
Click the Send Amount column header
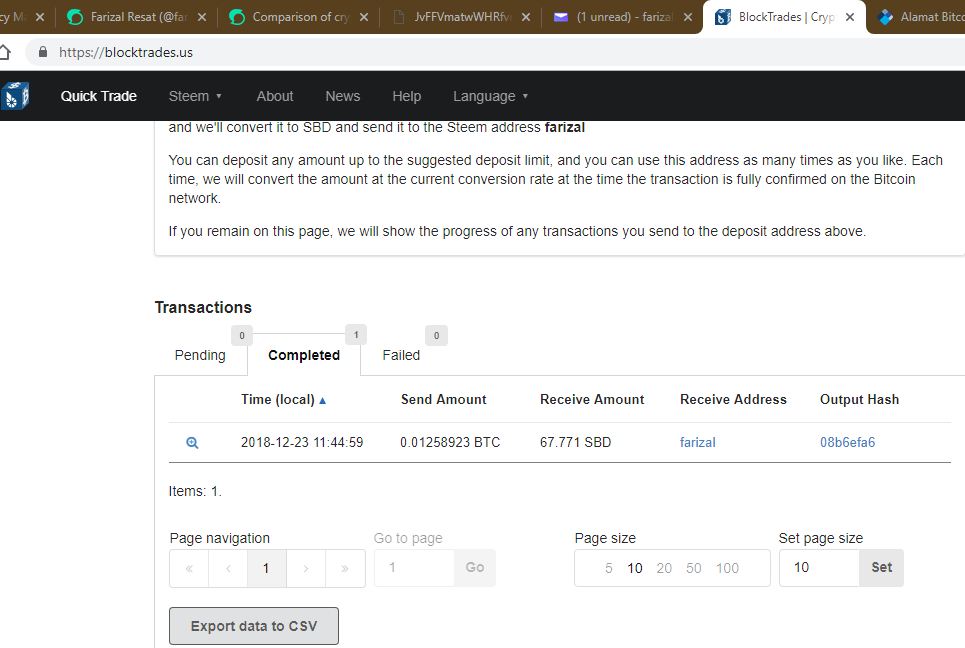pyautogui.click(x=444, y=399)
